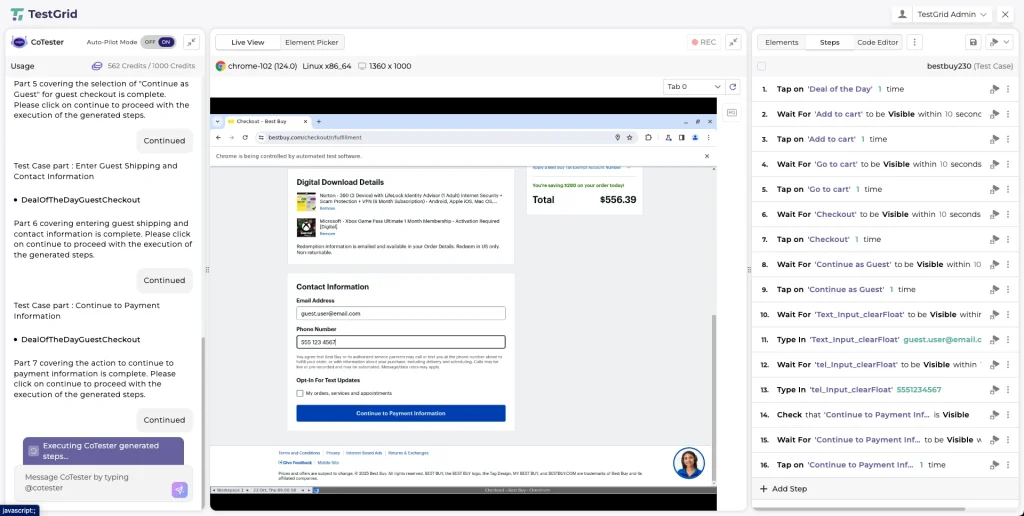Select step 10 Wait For 'Text_Input_clearFloat' row
The image size is (1024, 516).
(885, 315)
